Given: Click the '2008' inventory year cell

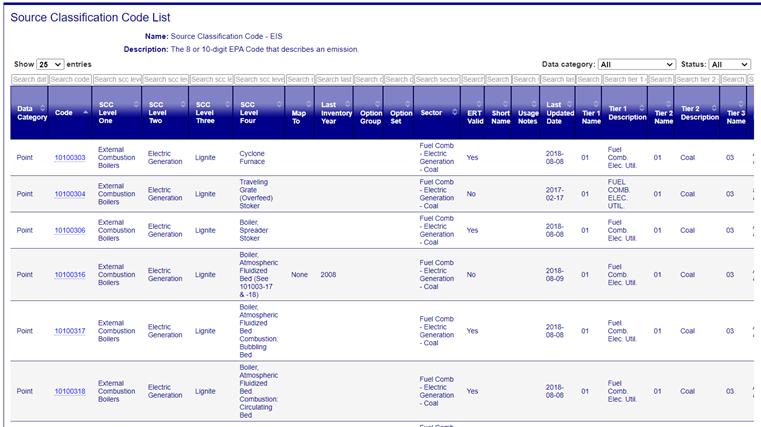Looking at the screenshot, I should click(x=328, y=275).
